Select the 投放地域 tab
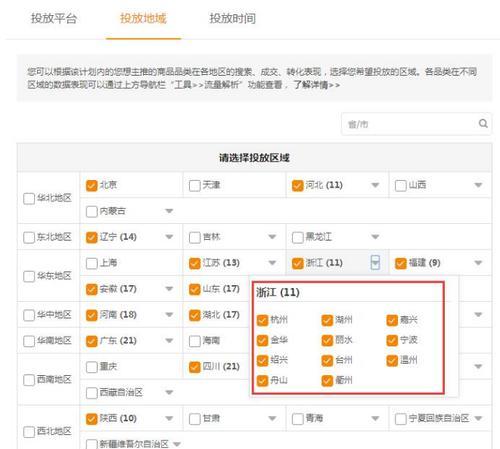The image size is (500, 449). (143, 18)
